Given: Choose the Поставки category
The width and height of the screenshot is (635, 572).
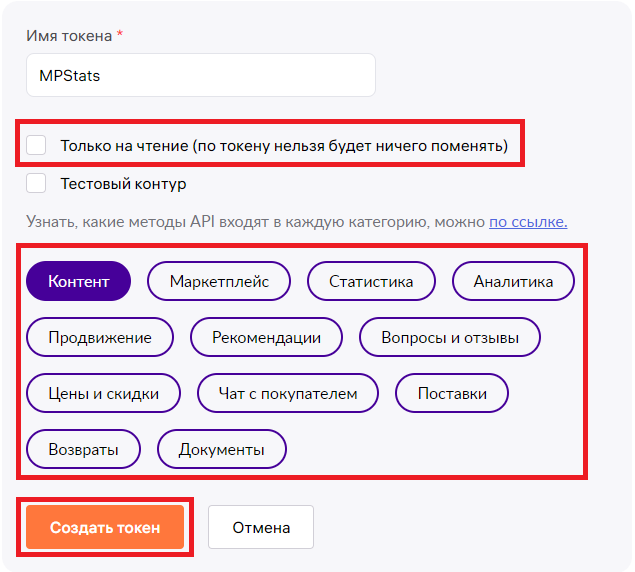Looking at the screenshot, I should click(x=452, y=393).
